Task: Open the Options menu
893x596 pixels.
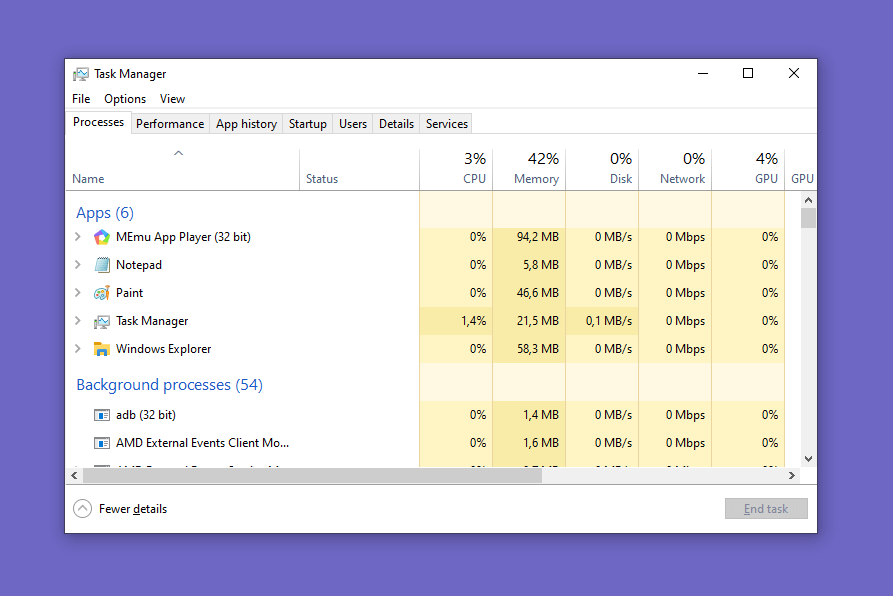Action: [x=125, y=98]
